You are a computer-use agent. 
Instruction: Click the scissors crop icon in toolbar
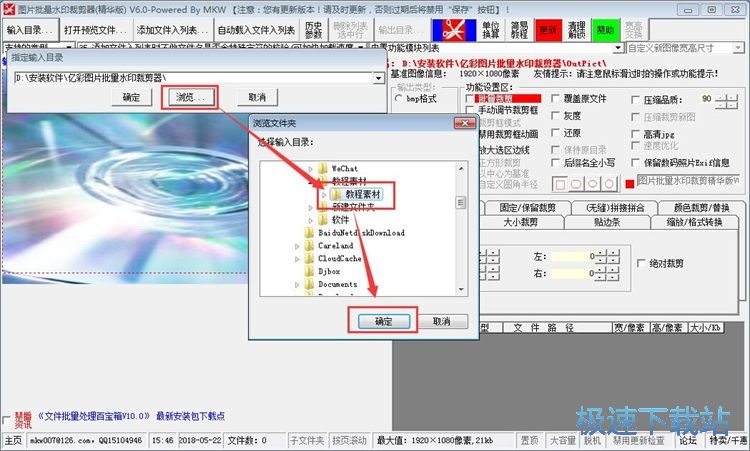[453, 30]
